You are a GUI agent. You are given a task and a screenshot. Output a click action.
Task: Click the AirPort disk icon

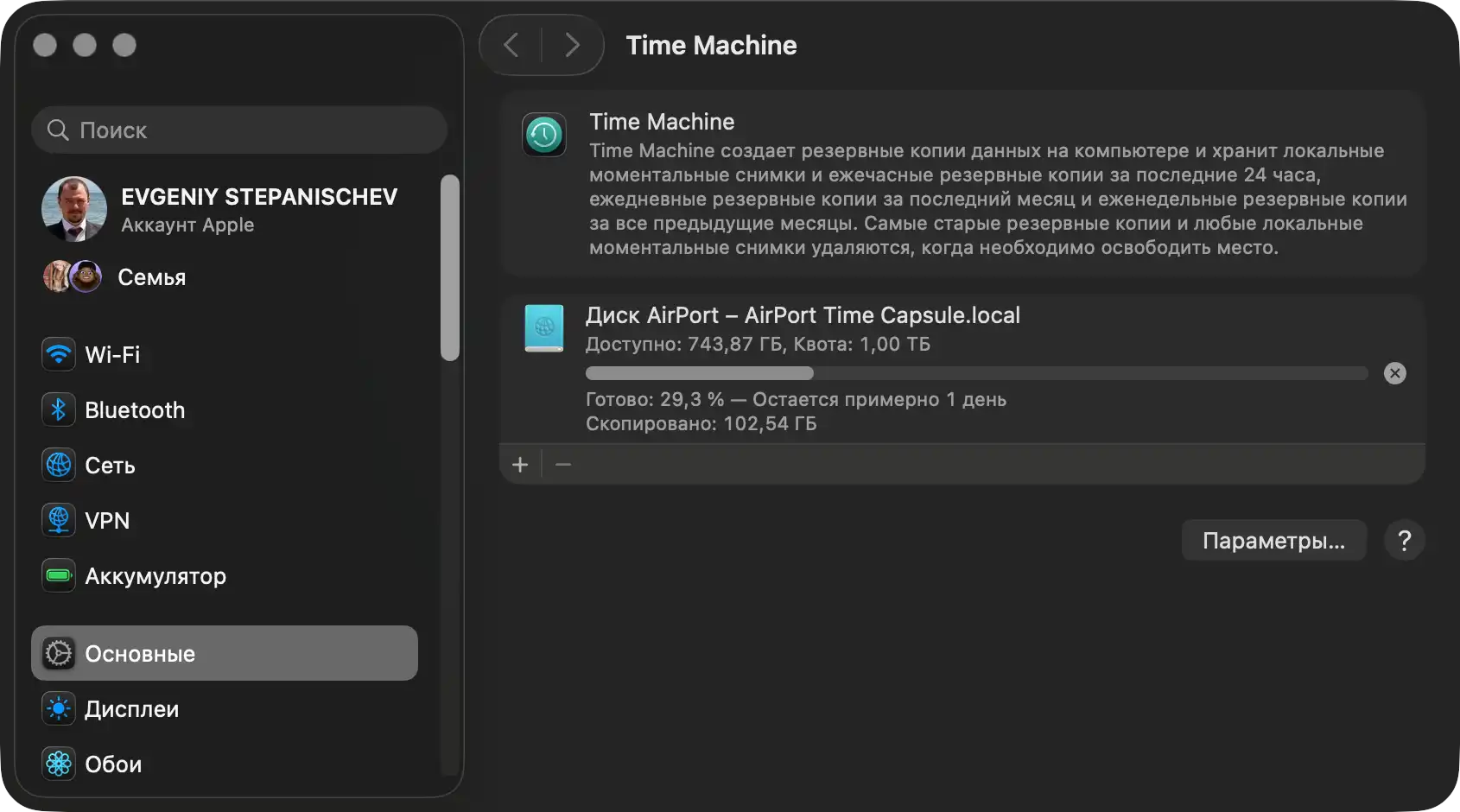tap(544, 328)
